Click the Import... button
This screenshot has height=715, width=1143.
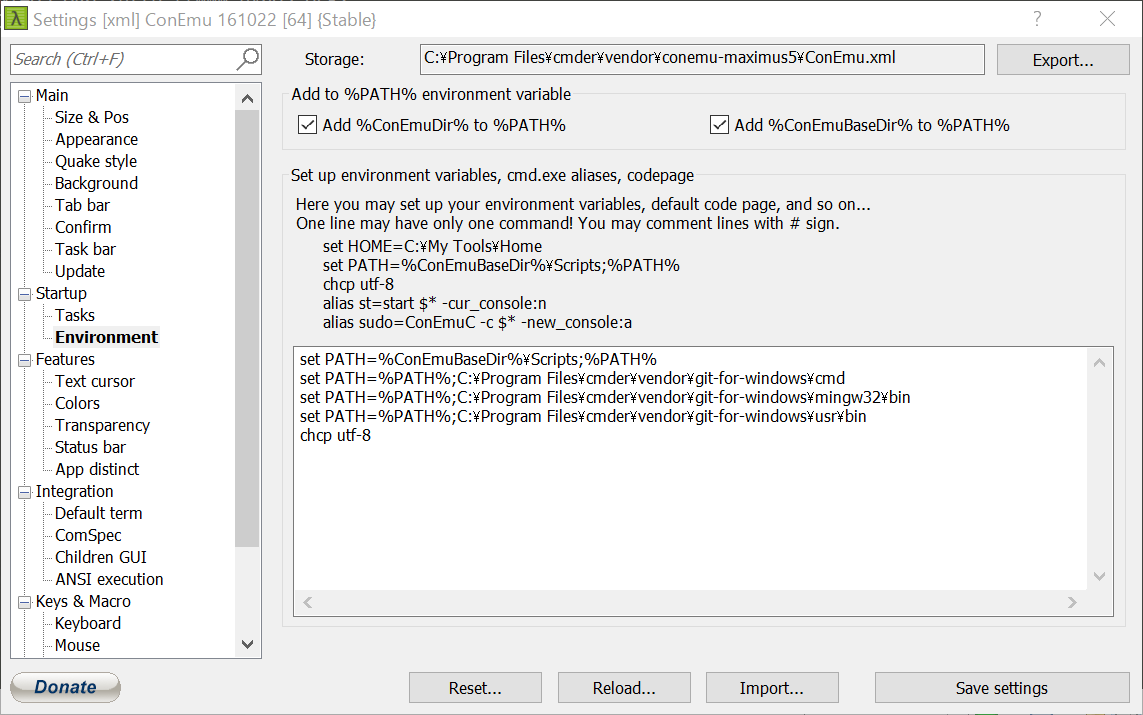click(x=772, y=688)
